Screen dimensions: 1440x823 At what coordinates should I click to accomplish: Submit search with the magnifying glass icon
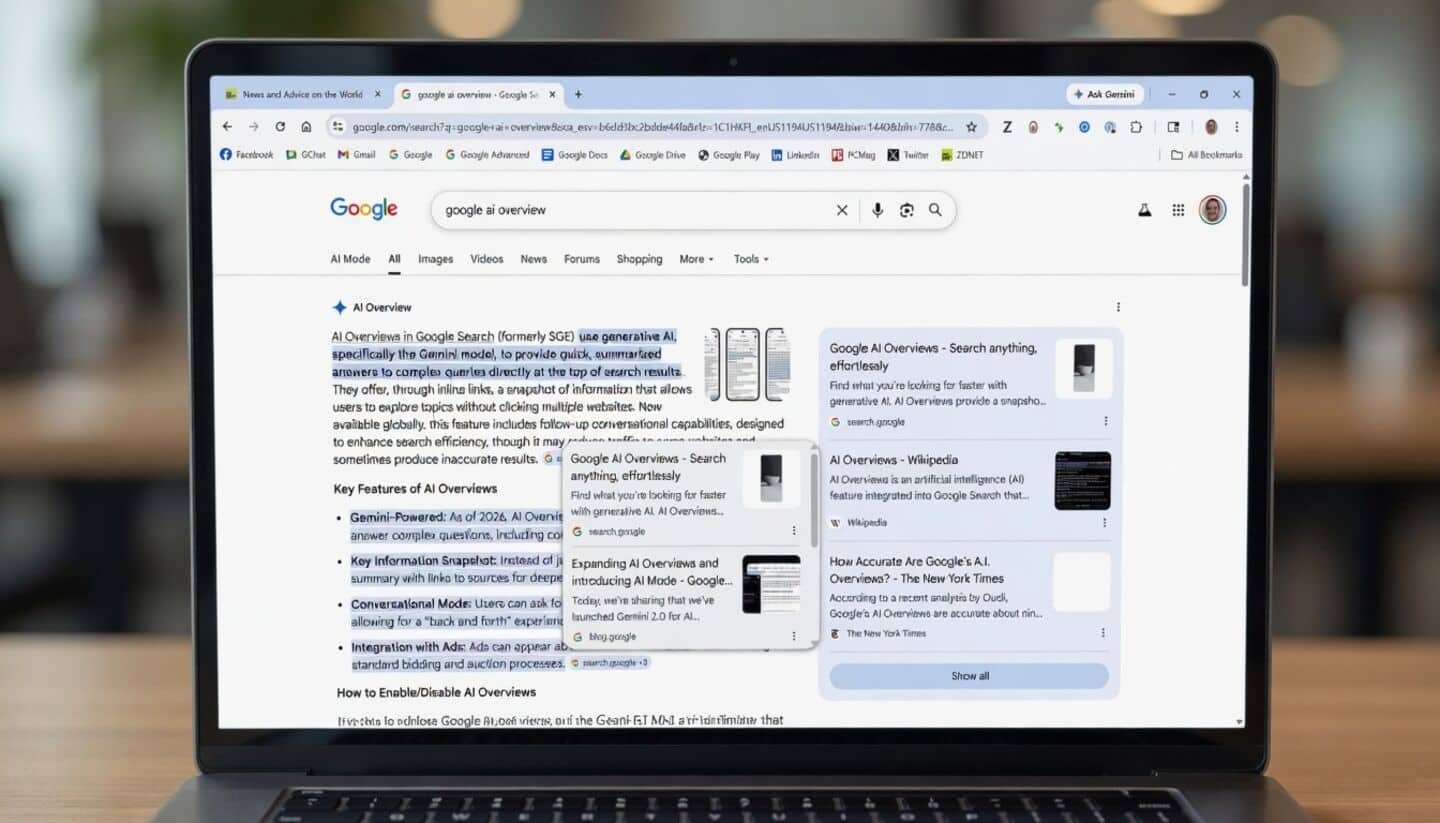tap(935, 210)
